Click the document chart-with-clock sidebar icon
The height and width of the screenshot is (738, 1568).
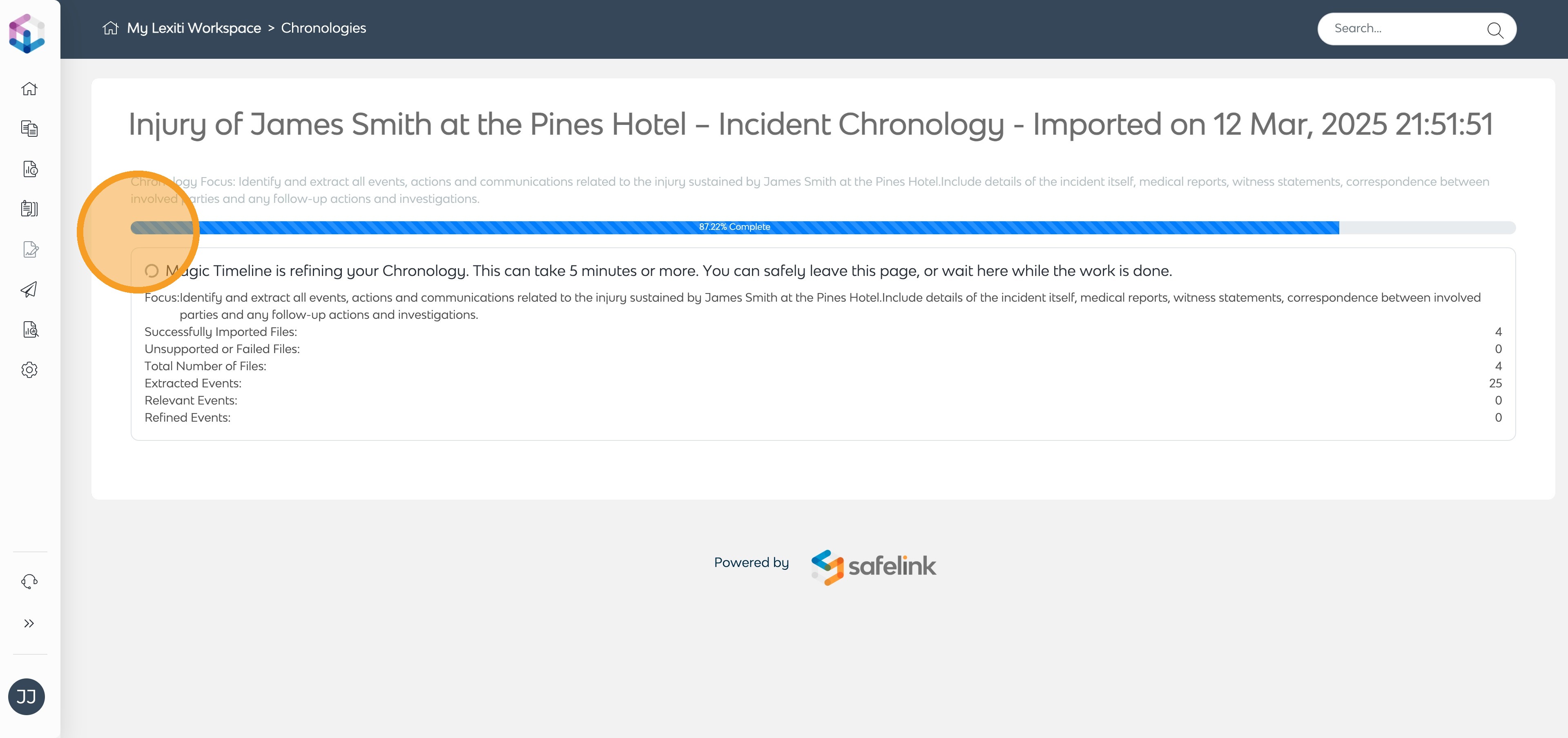coord(30,169)
